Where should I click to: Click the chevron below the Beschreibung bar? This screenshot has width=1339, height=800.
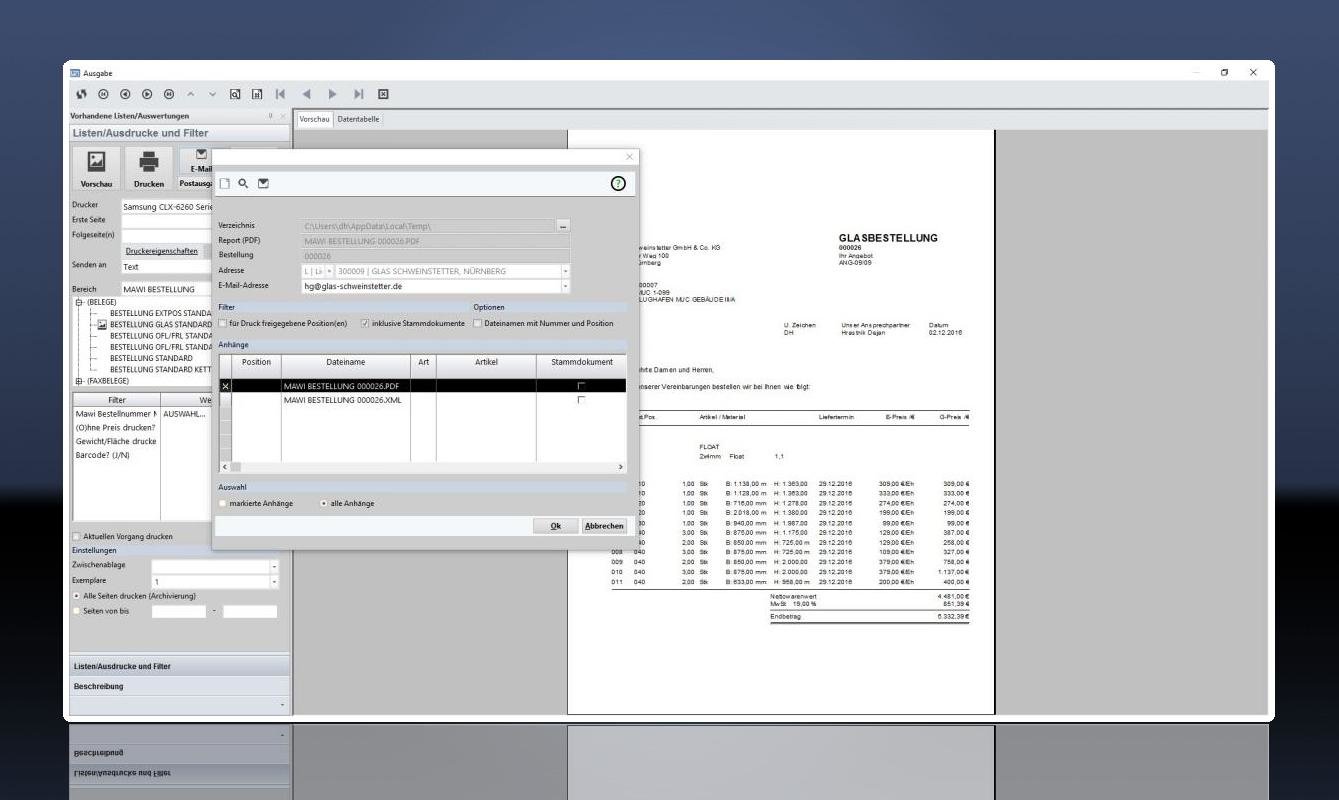282,706
